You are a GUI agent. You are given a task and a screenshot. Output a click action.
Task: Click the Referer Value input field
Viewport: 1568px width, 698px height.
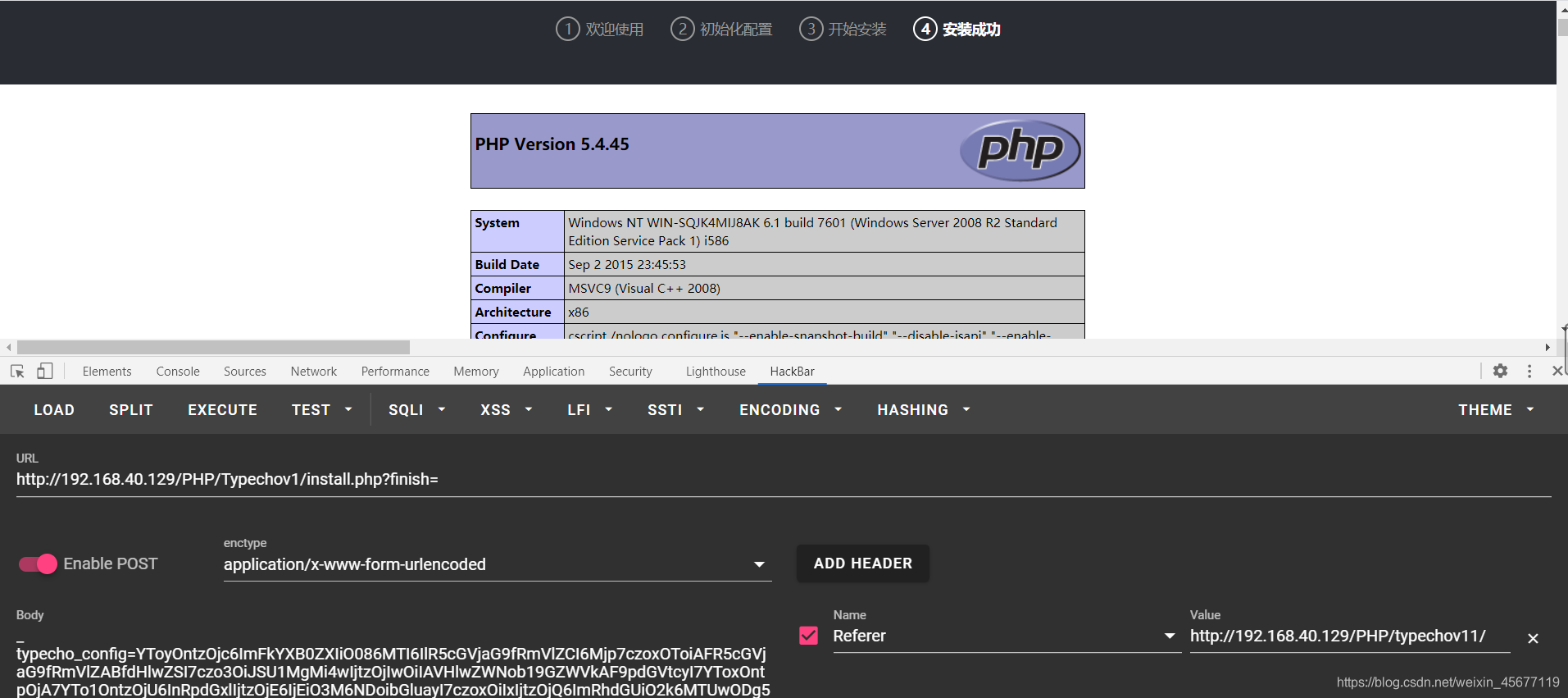[1349, 636]
